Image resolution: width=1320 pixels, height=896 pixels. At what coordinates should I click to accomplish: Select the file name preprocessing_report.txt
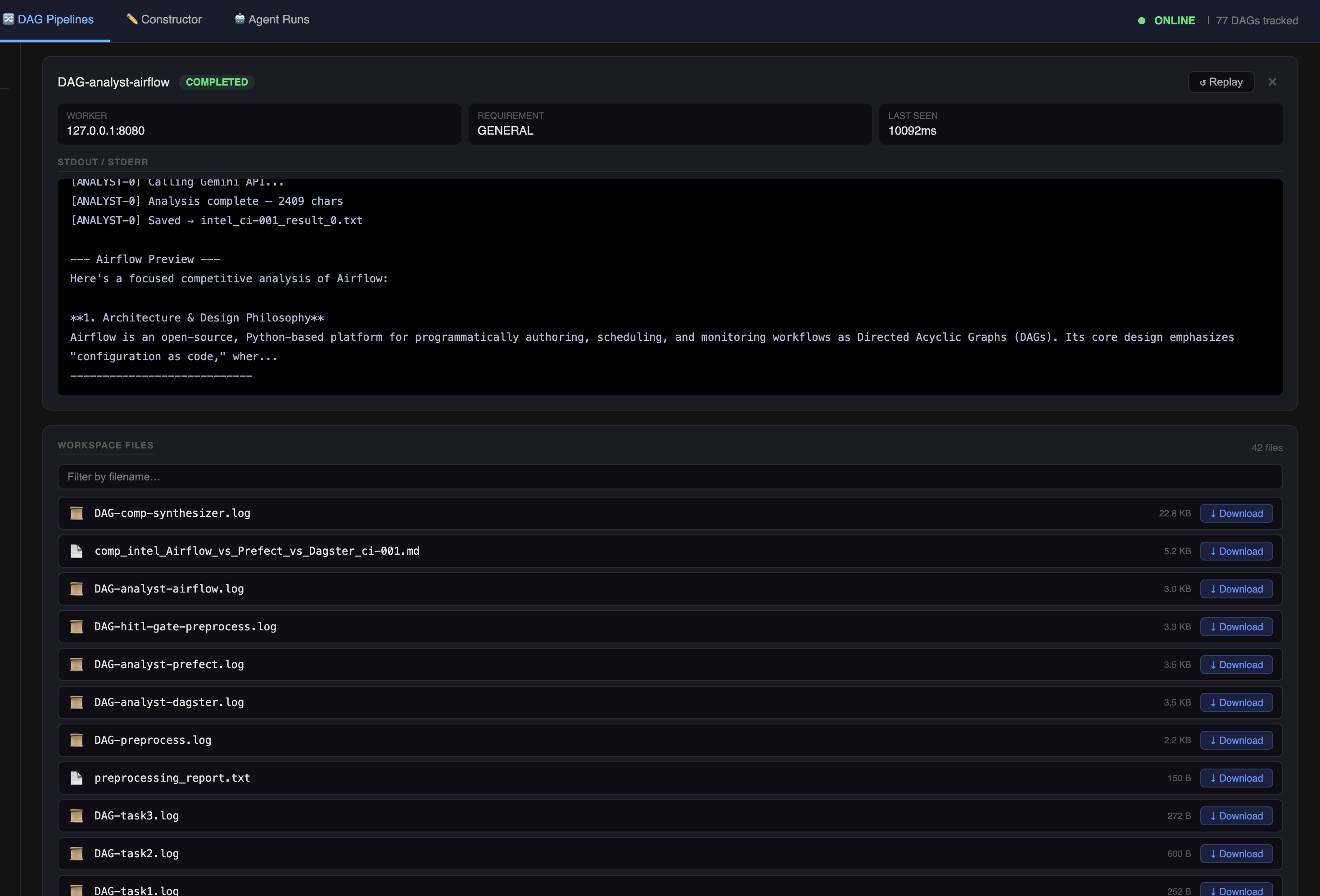point(172,778)
